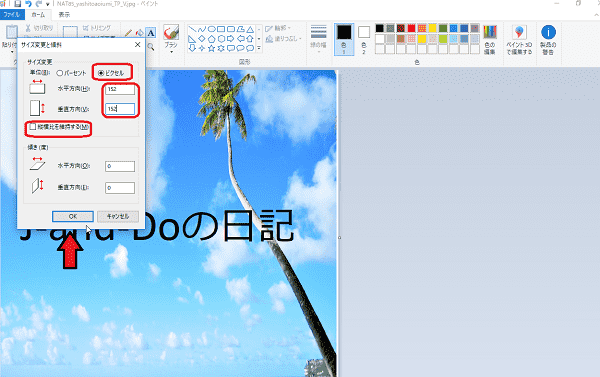This screenshot has width=600, height=377.
Task: Click ペイント 3D で編集する button
Action: coord(519,40)
